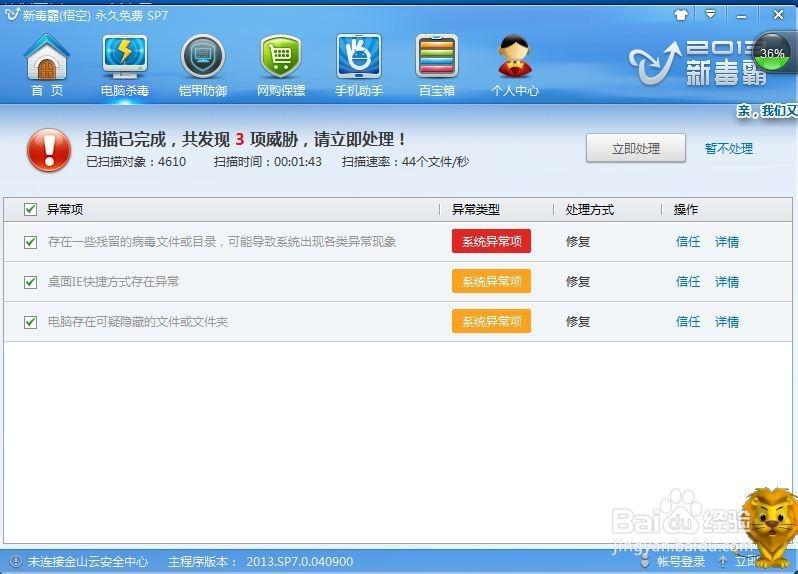Click 详情 for desktop IE shortcut row

pyautogui.click(x=727, y=281)
